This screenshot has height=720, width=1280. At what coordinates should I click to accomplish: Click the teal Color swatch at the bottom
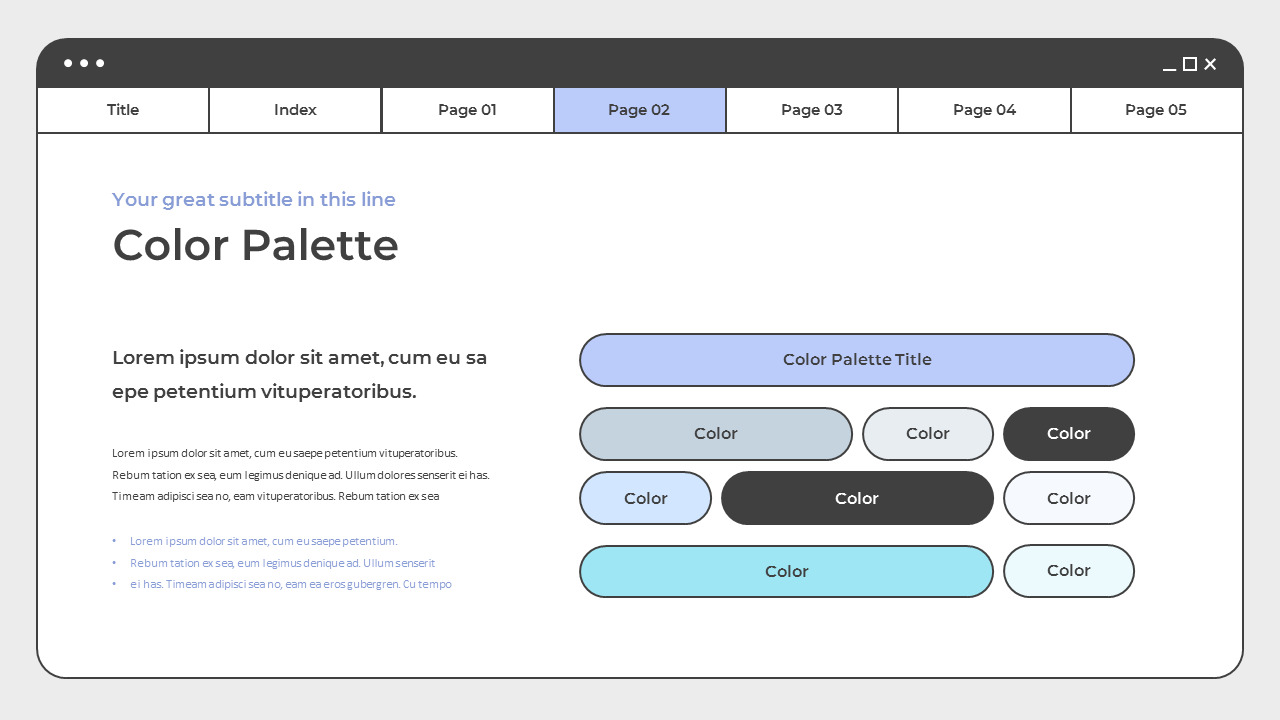[786, 571]
